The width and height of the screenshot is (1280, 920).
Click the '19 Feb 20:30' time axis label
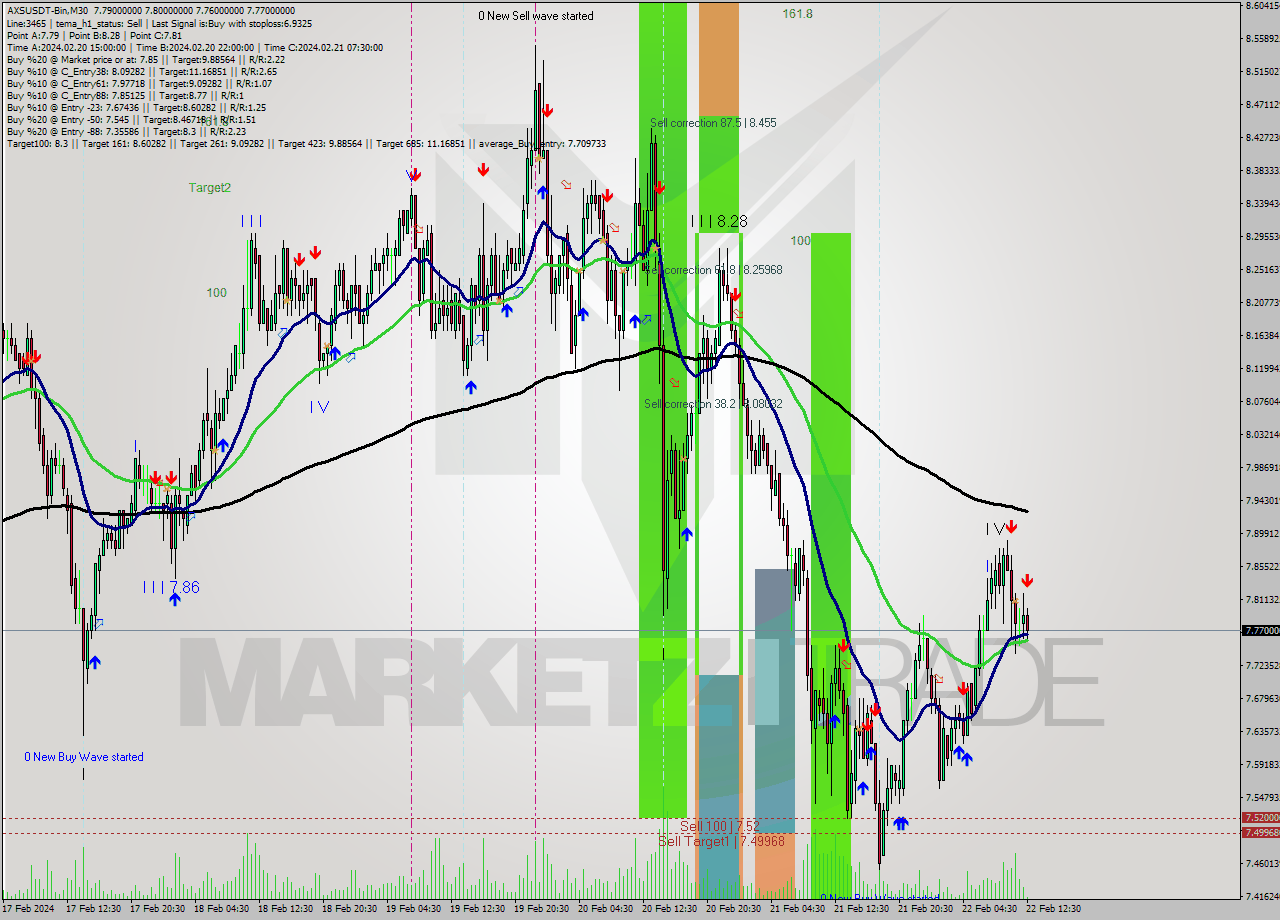point(543,908)
